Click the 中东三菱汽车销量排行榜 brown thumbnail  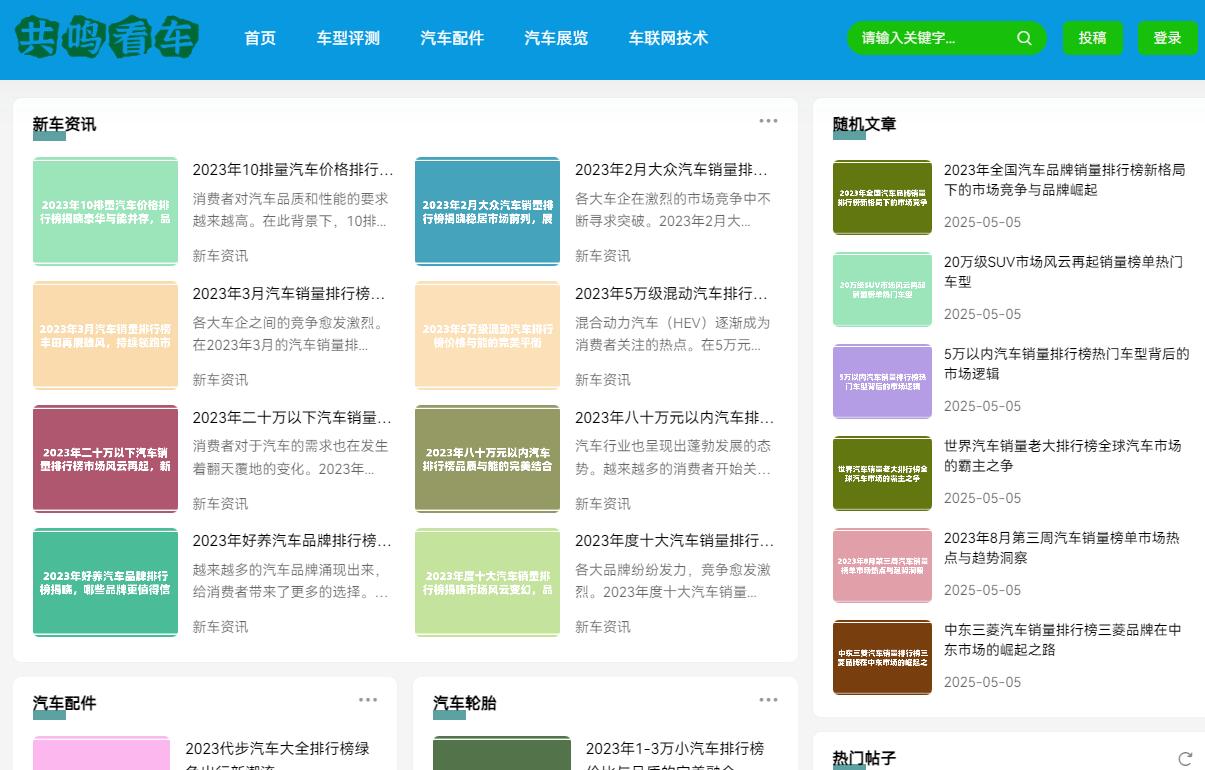click(x=882, y=657)
